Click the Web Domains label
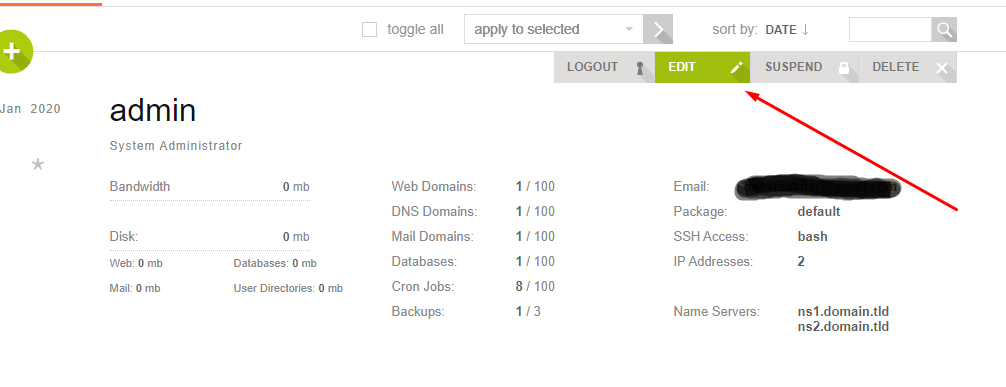The height and width of the screenshot is (387, 1006). (434, 187)
